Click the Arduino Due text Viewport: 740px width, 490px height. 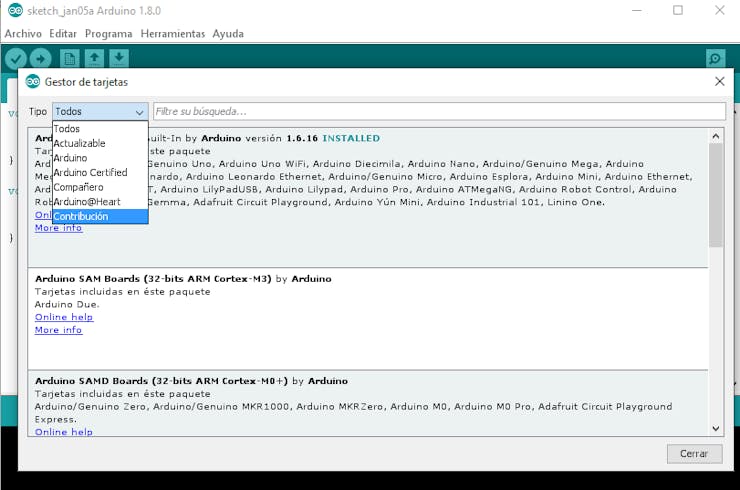tap(67, 304)
